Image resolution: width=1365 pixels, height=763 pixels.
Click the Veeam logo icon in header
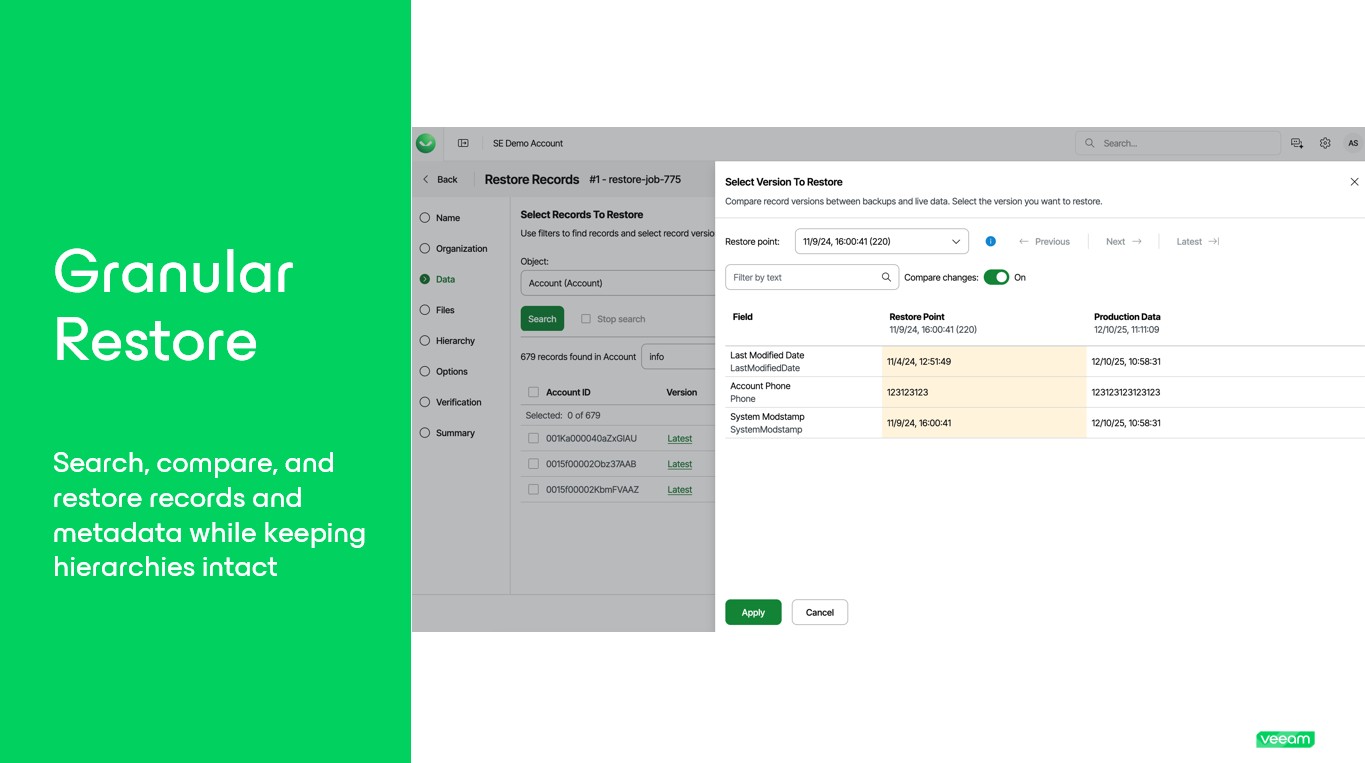click(426, 143)
